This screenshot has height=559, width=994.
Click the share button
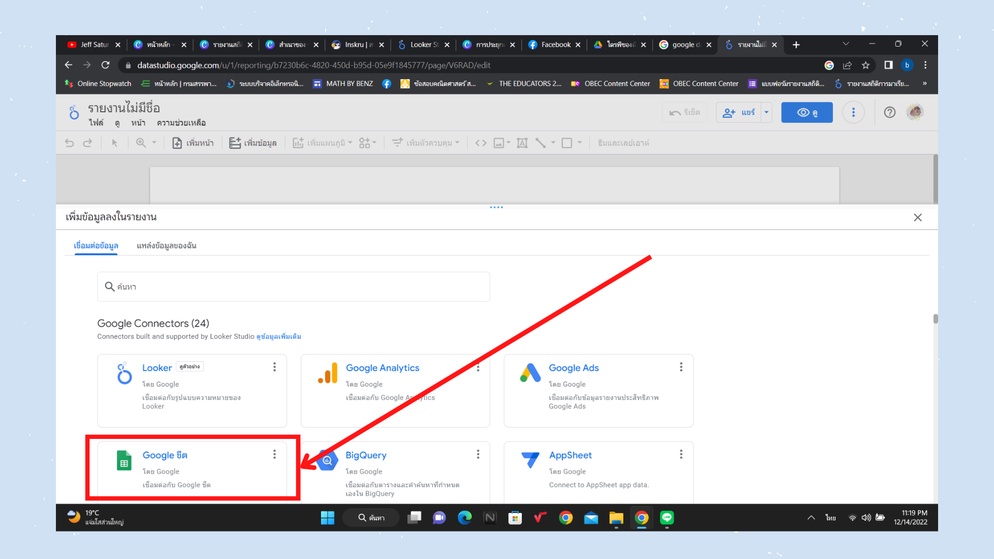pyautogui.click(x=739, y=112)
